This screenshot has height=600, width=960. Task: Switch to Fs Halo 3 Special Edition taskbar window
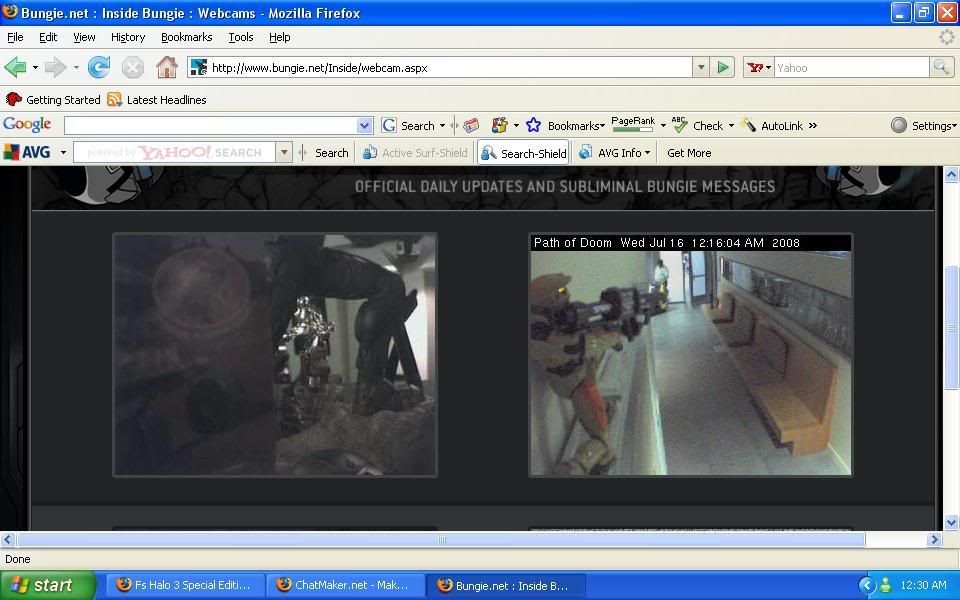tap(186, 585)
